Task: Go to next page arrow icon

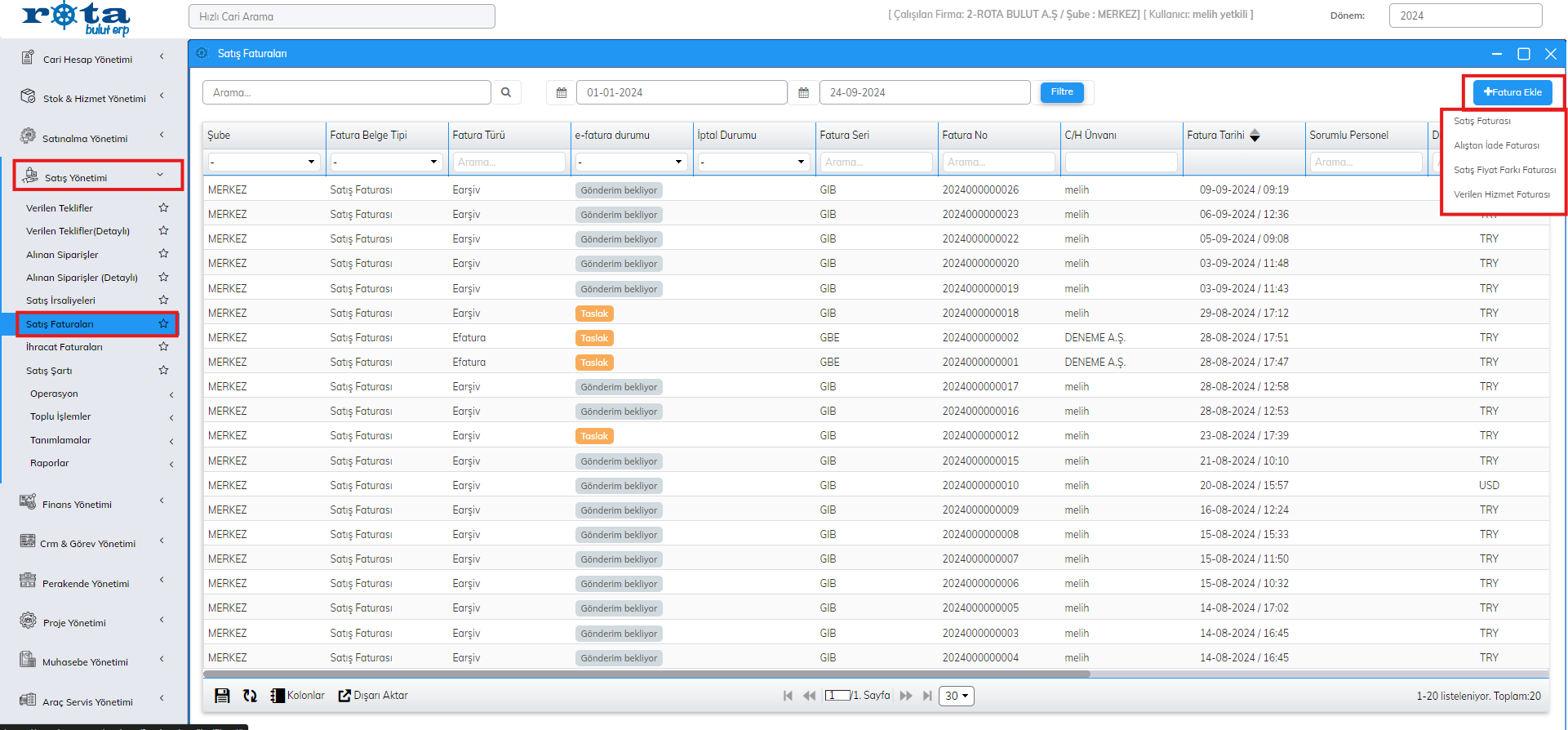Action: [x=906, y=696]
